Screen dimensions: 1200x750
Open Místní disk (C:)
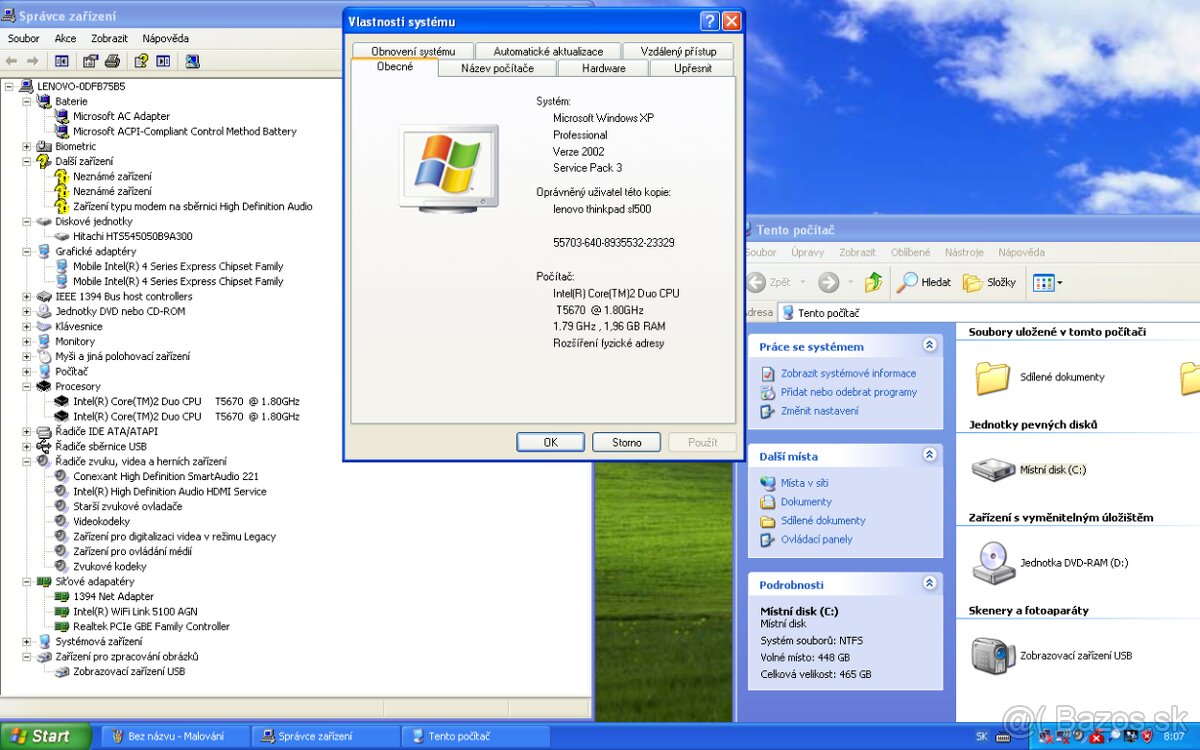[996, 469]
